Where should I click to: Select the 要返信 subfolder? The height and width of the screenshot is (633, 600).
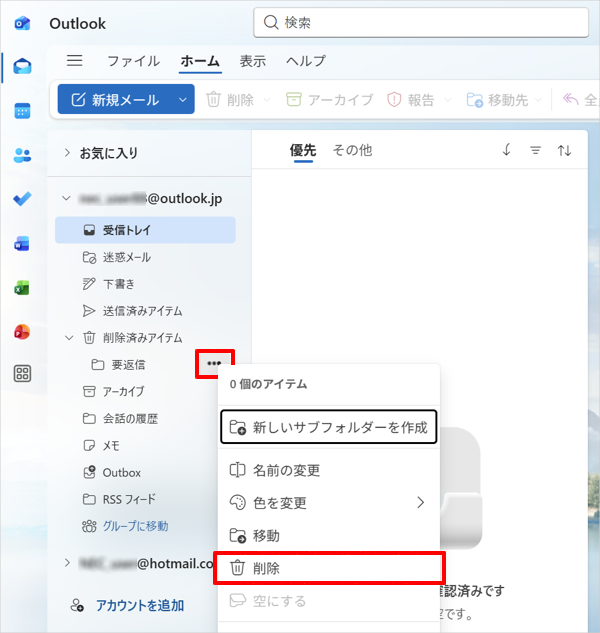tap(128, 365)
